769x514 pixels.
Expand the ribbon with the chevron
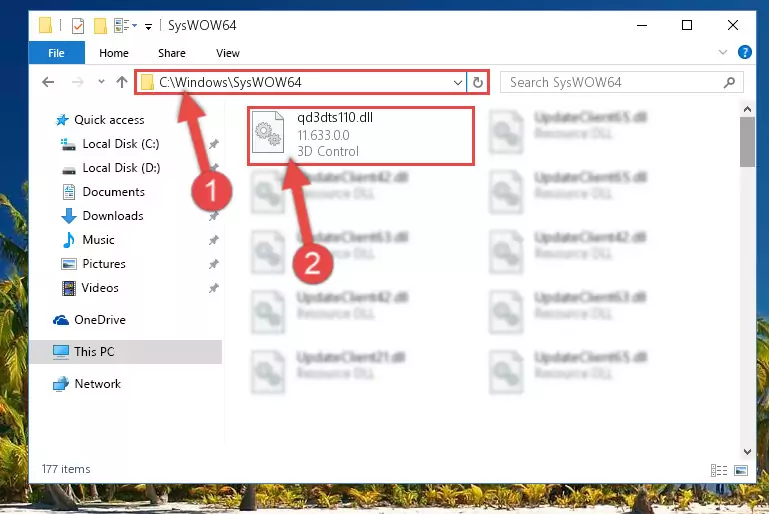(x=722, y=52)
